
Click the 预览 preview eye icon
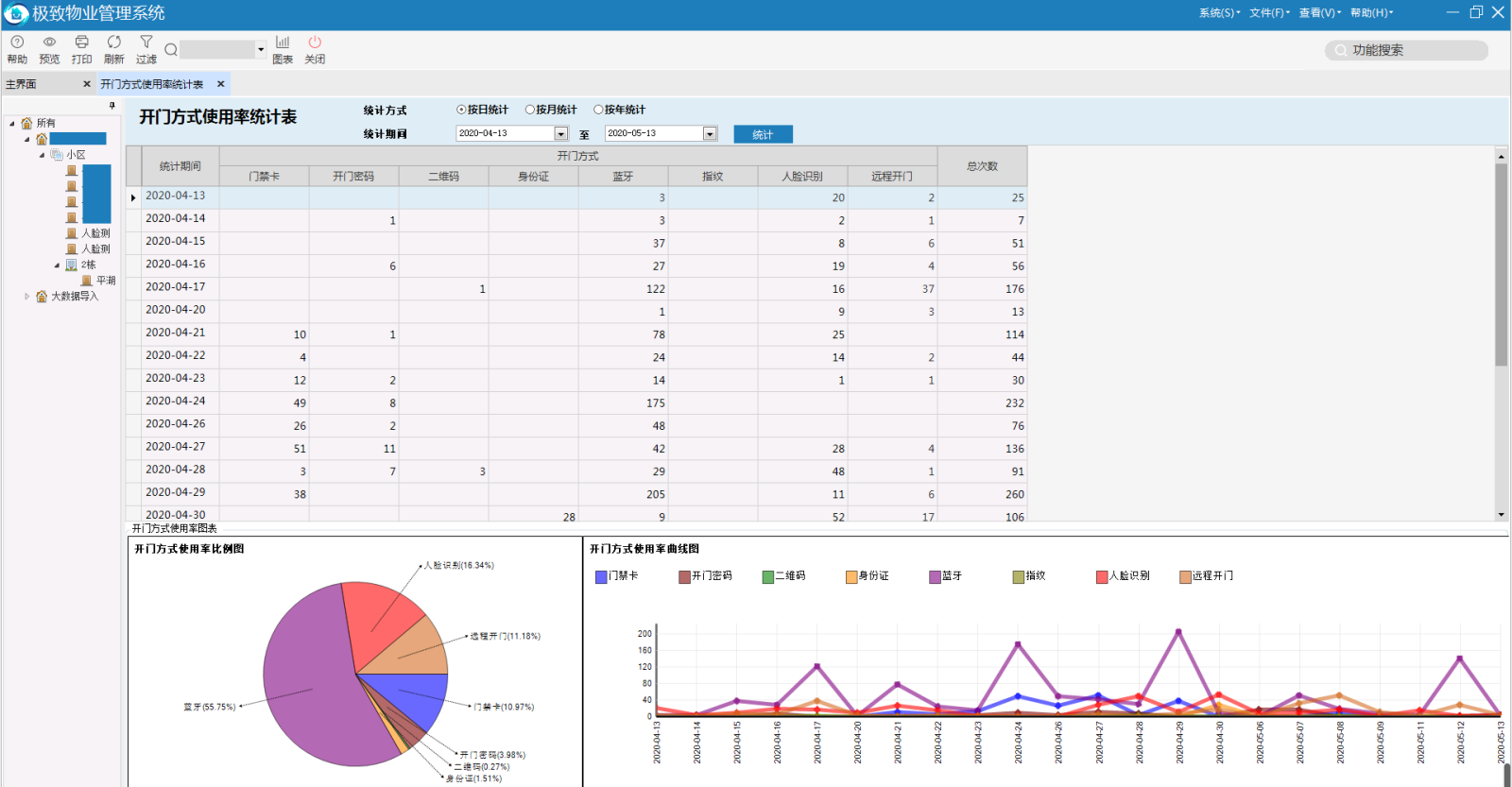click(49, 43)
